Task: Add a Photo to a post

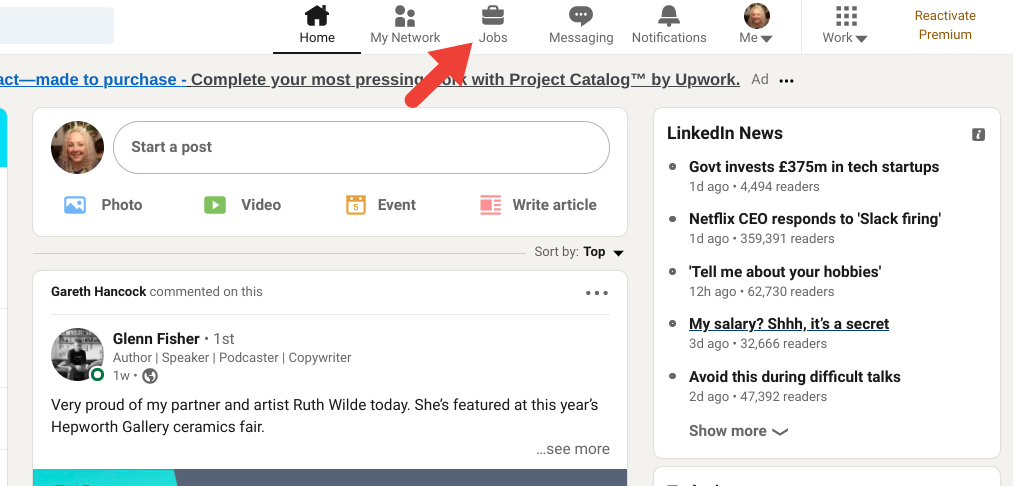Action: 103,205
